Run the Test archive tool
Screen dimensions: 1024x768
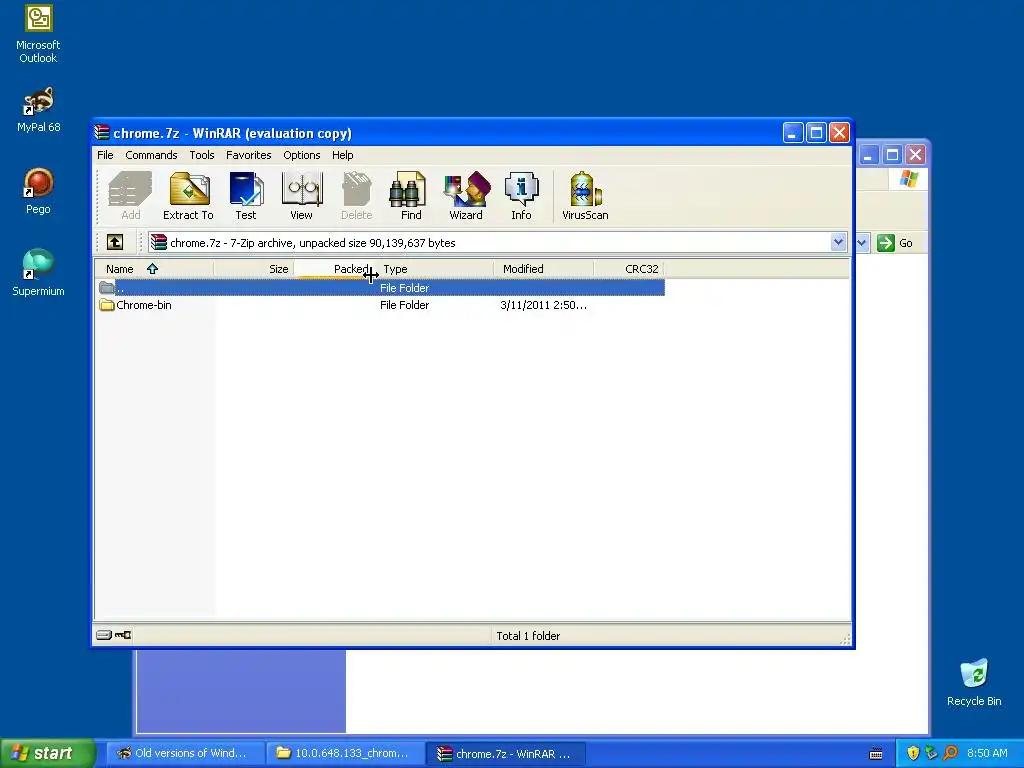(246, 195)
